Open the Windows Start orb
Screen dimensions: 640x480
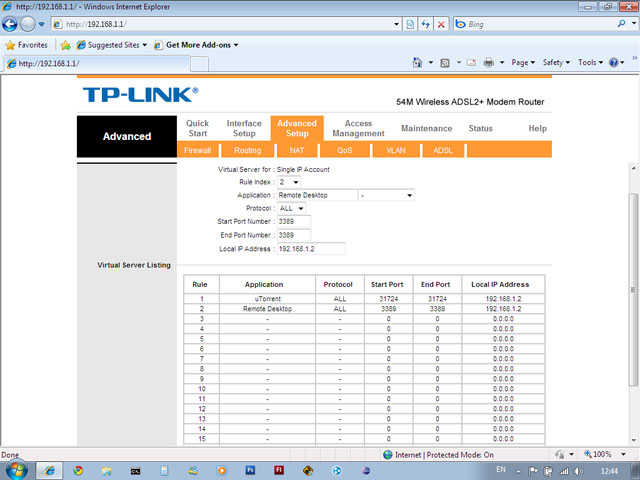click(x=16, y=471)
